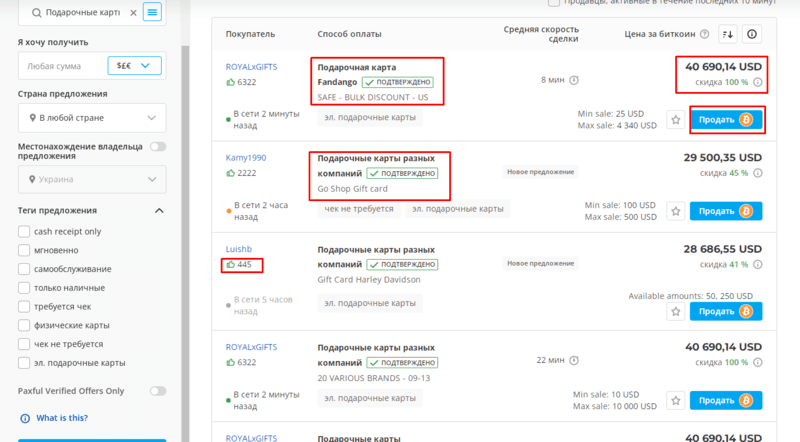Click the '28 686,55 USD' price
Viewport: 800px width, 442px height.
pyautogui.click(x=722, y=249)
